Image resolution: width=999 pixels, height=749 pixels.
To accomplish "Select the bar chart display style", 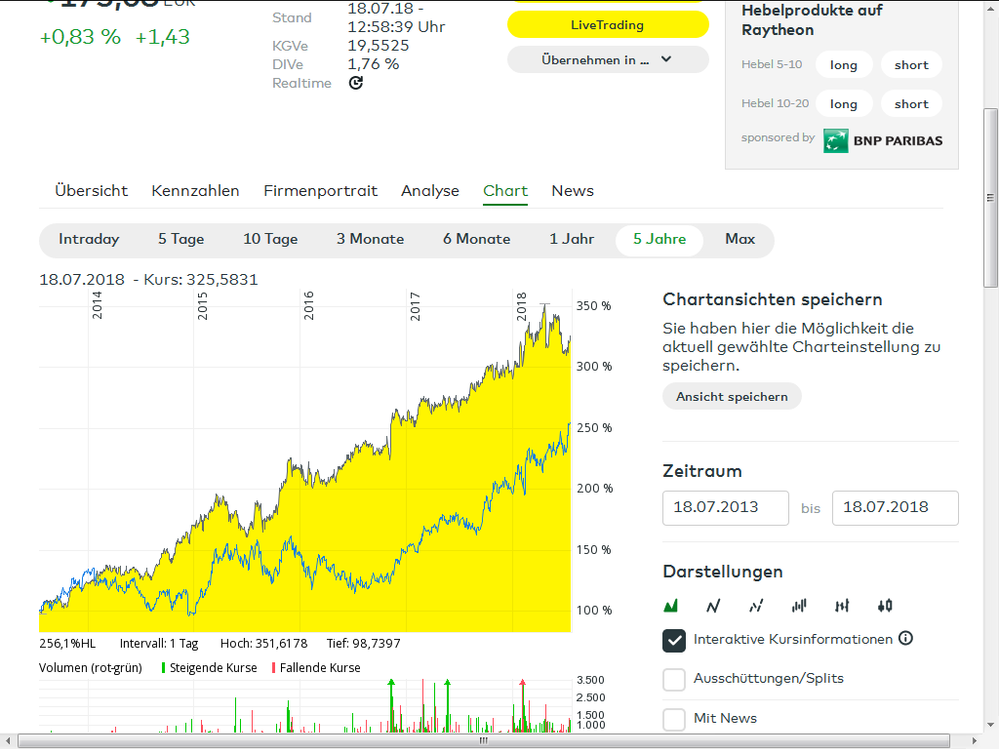I will pyautogui.click(x=798, y=605).
